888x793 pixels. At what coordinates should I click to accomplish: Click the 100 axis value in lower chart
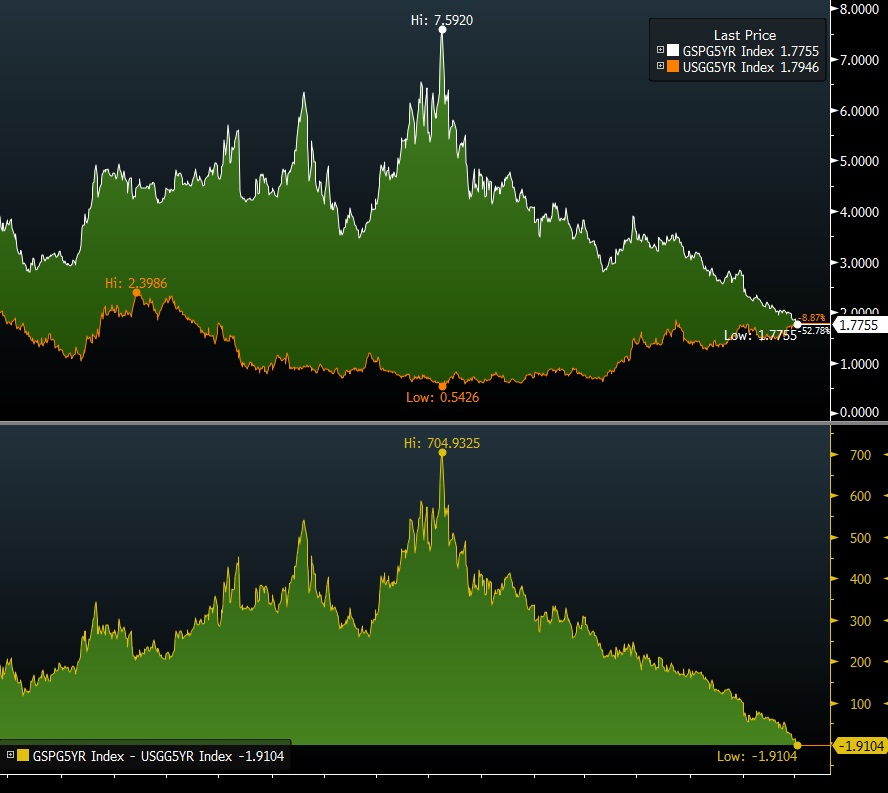(x=860, y=704)
